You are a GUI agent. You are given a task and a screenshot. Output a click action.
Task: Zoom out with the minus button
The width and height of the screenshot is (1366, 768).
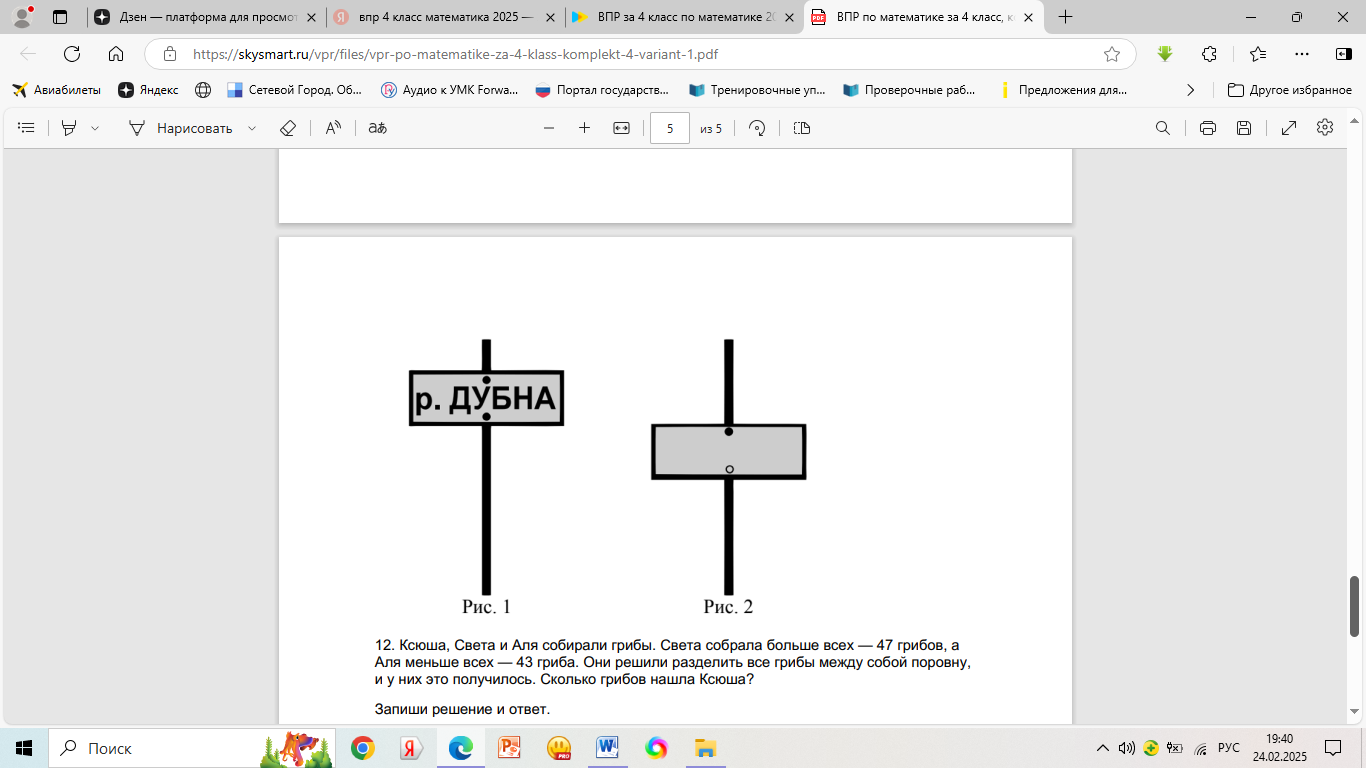tap(549, 128)
